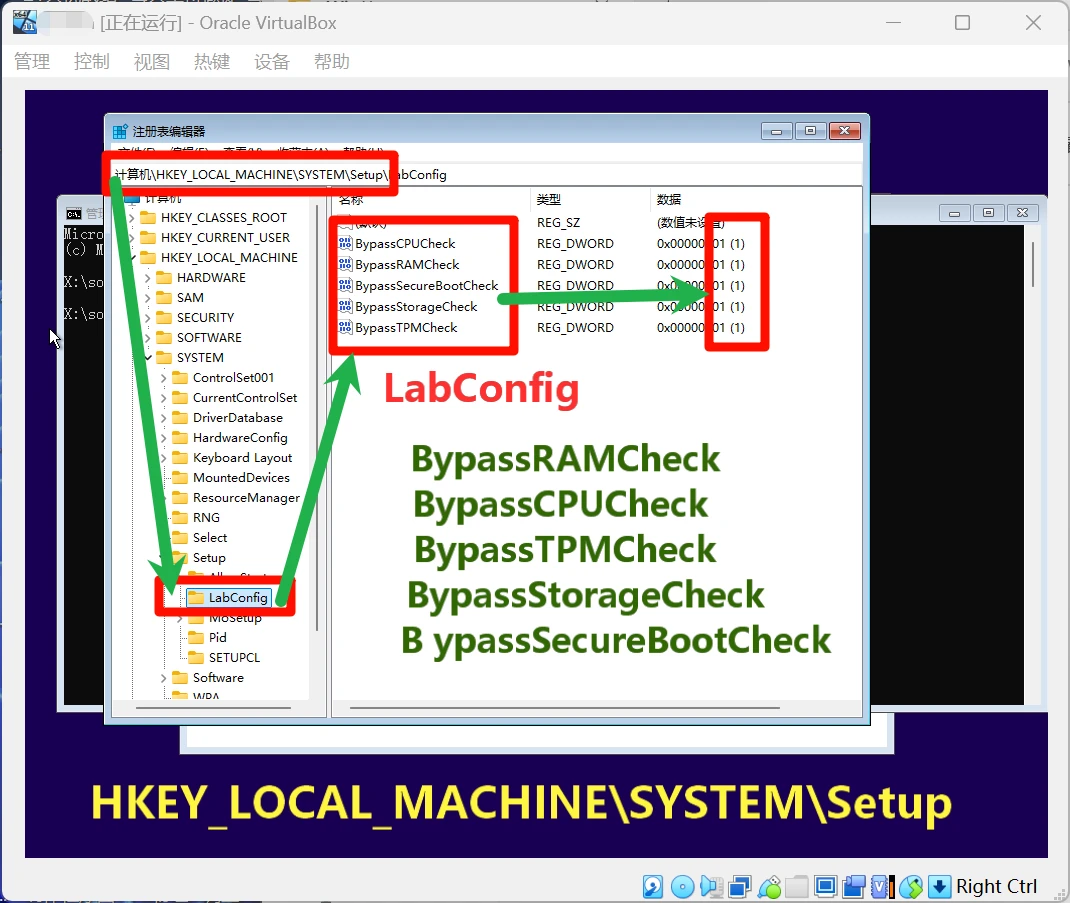Open the 帮助 menu
The image size is (1070, 903).
point(332,62)
